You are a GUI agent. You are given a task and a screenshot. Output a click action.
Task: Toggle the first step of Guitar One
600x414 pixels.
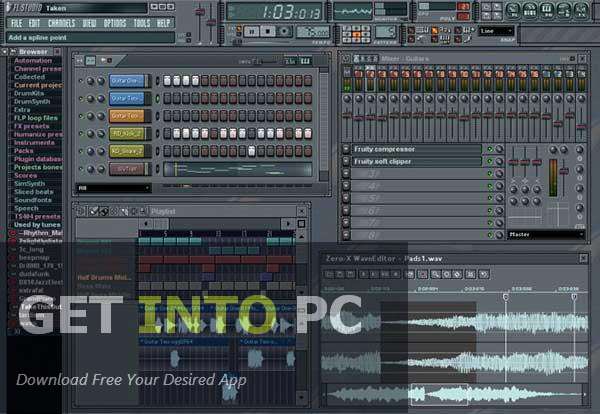click(167, 81)
